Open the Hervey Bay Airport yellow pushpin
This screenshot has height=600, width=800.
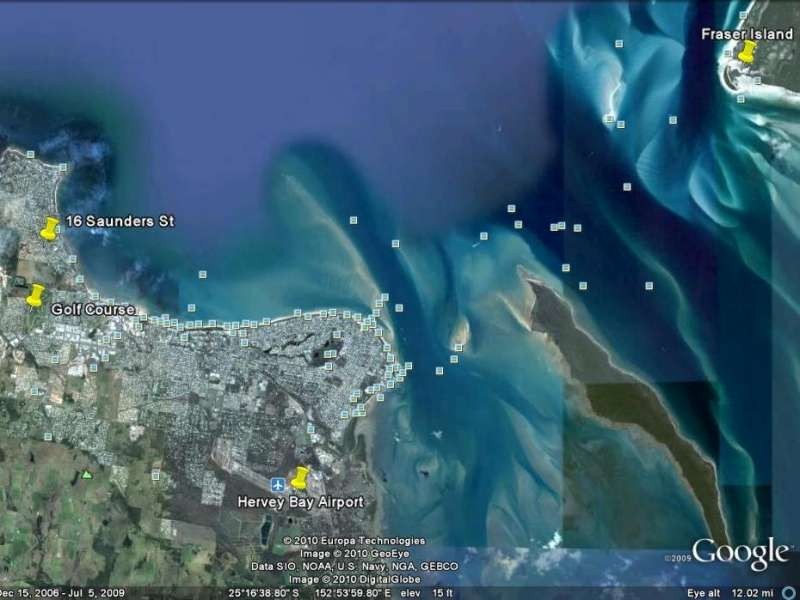(x=299, y=477)
